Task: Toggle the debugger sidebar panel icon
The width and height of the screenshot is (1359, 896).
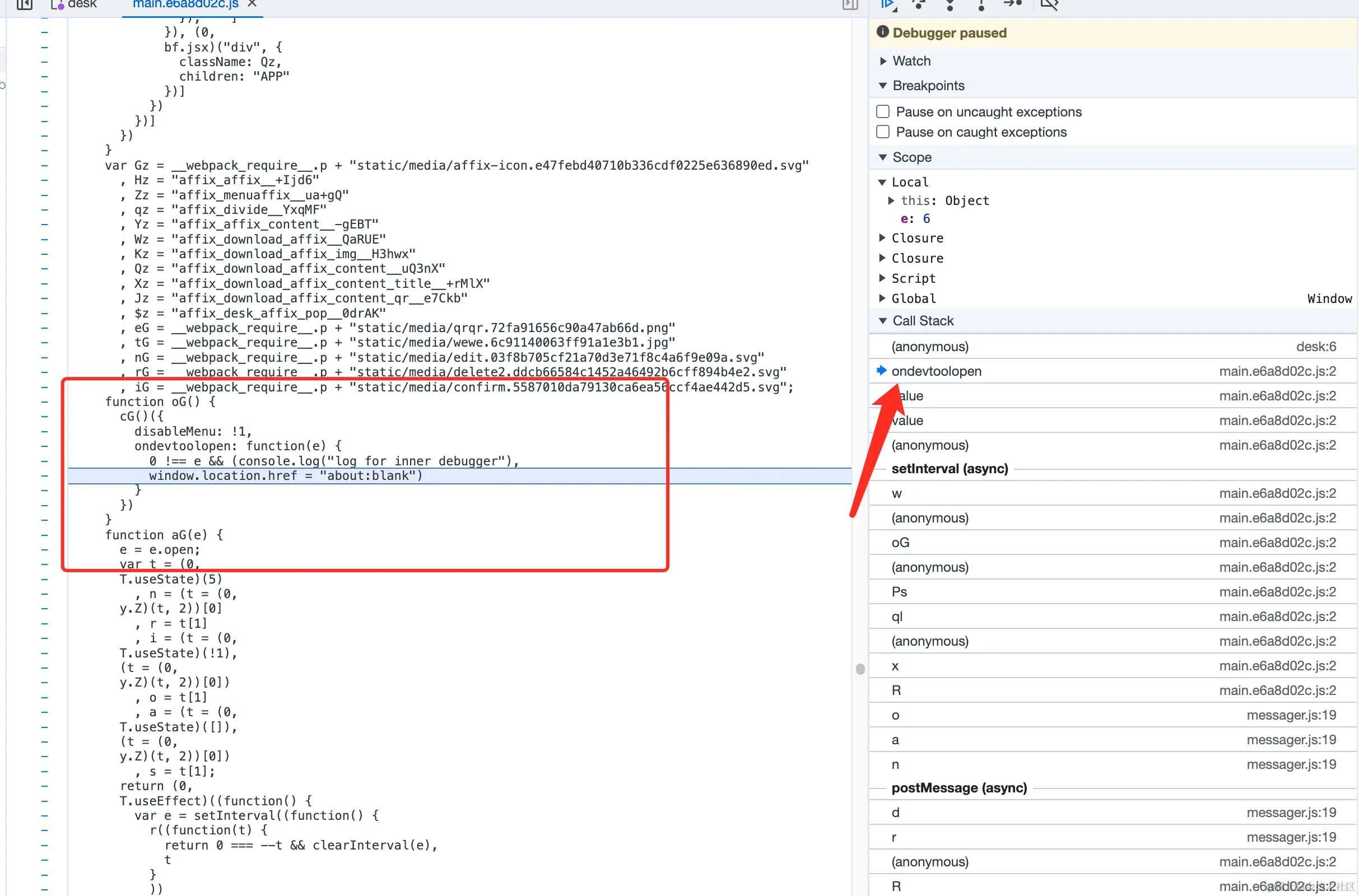Action: tap(850, 4)
